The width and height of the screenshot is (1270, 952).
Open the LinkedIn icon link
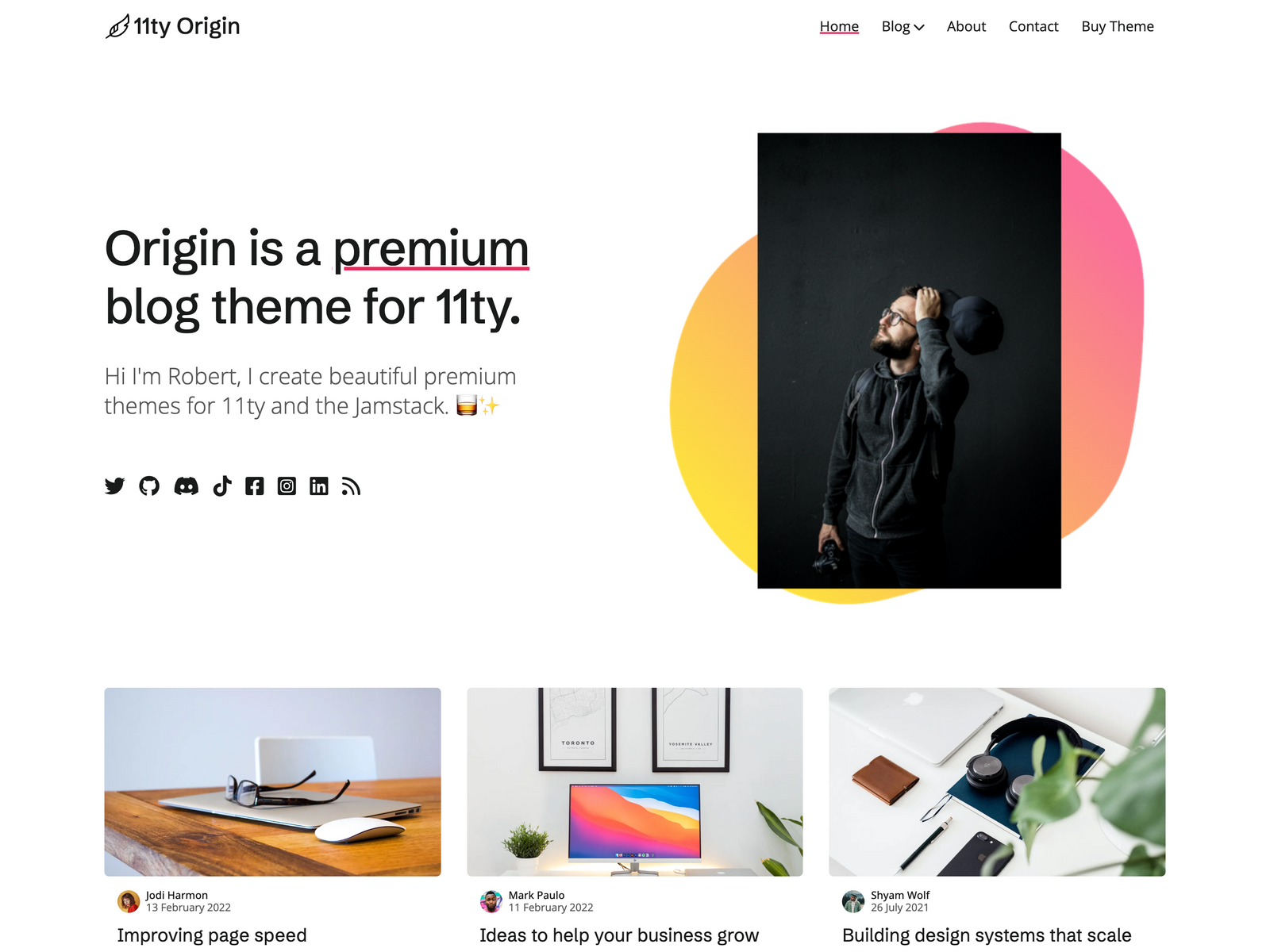point(319,486)
